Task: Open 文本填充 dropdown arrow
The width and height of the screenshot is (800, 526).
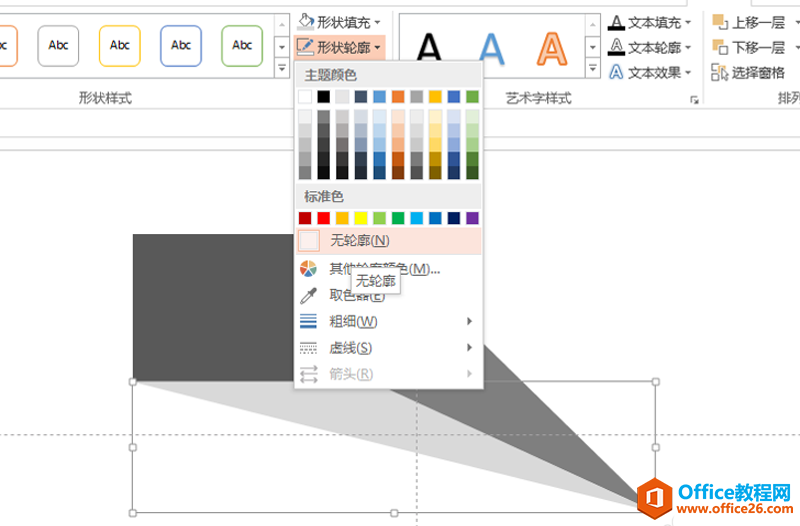Action: [x=688, y=22]
